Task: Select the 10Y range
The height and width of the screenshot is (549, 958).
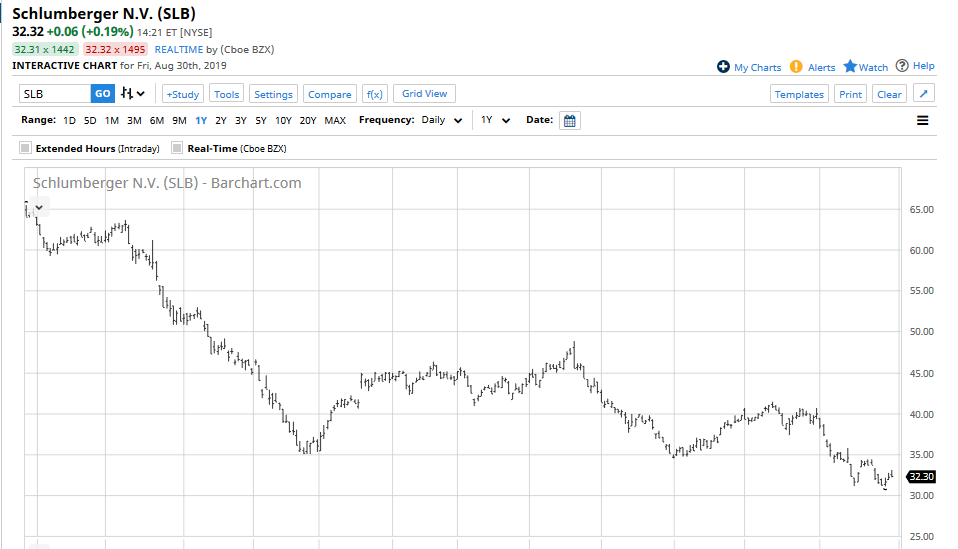Action: click(x=283, y=120)
